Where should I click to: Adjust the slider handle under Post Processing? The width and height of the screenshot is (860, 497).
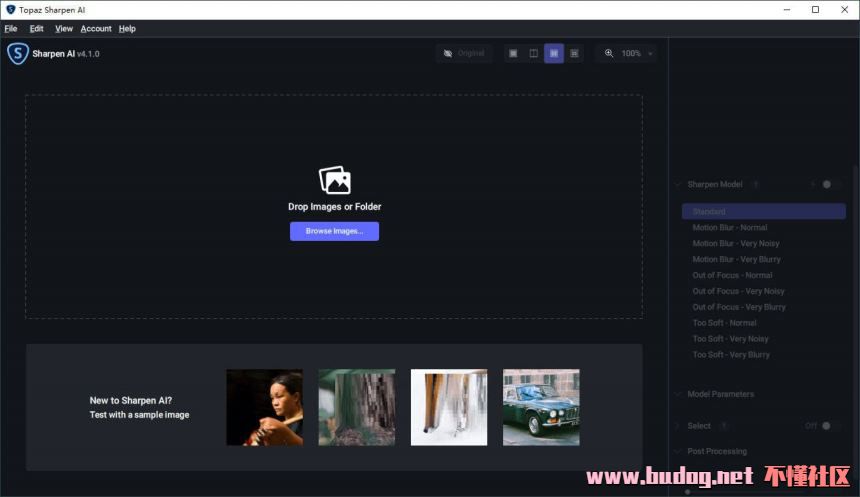pyautogui.click(x=687, y=492)
